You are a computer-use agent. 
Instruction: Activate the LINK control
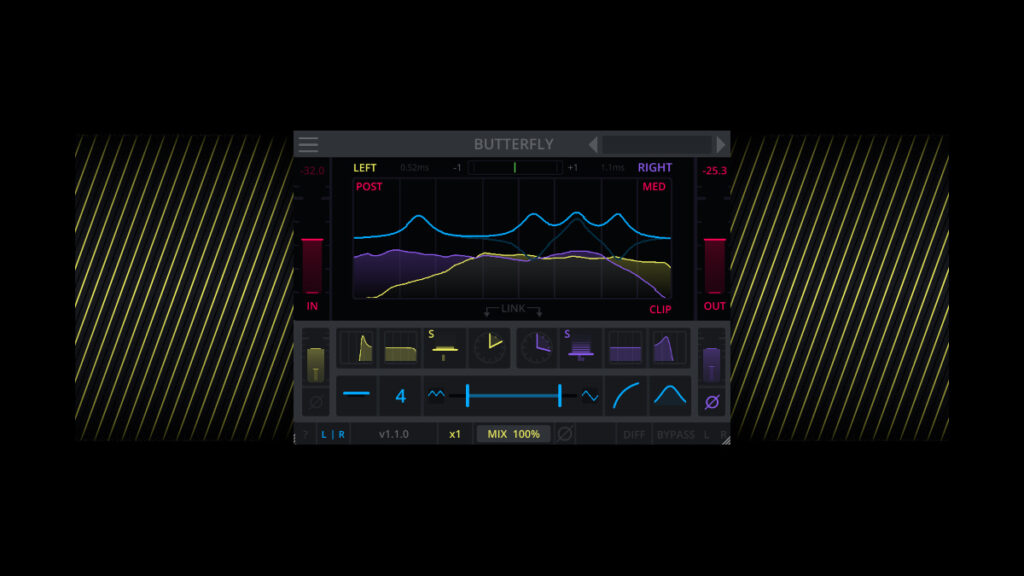click(x=513, y=308)
